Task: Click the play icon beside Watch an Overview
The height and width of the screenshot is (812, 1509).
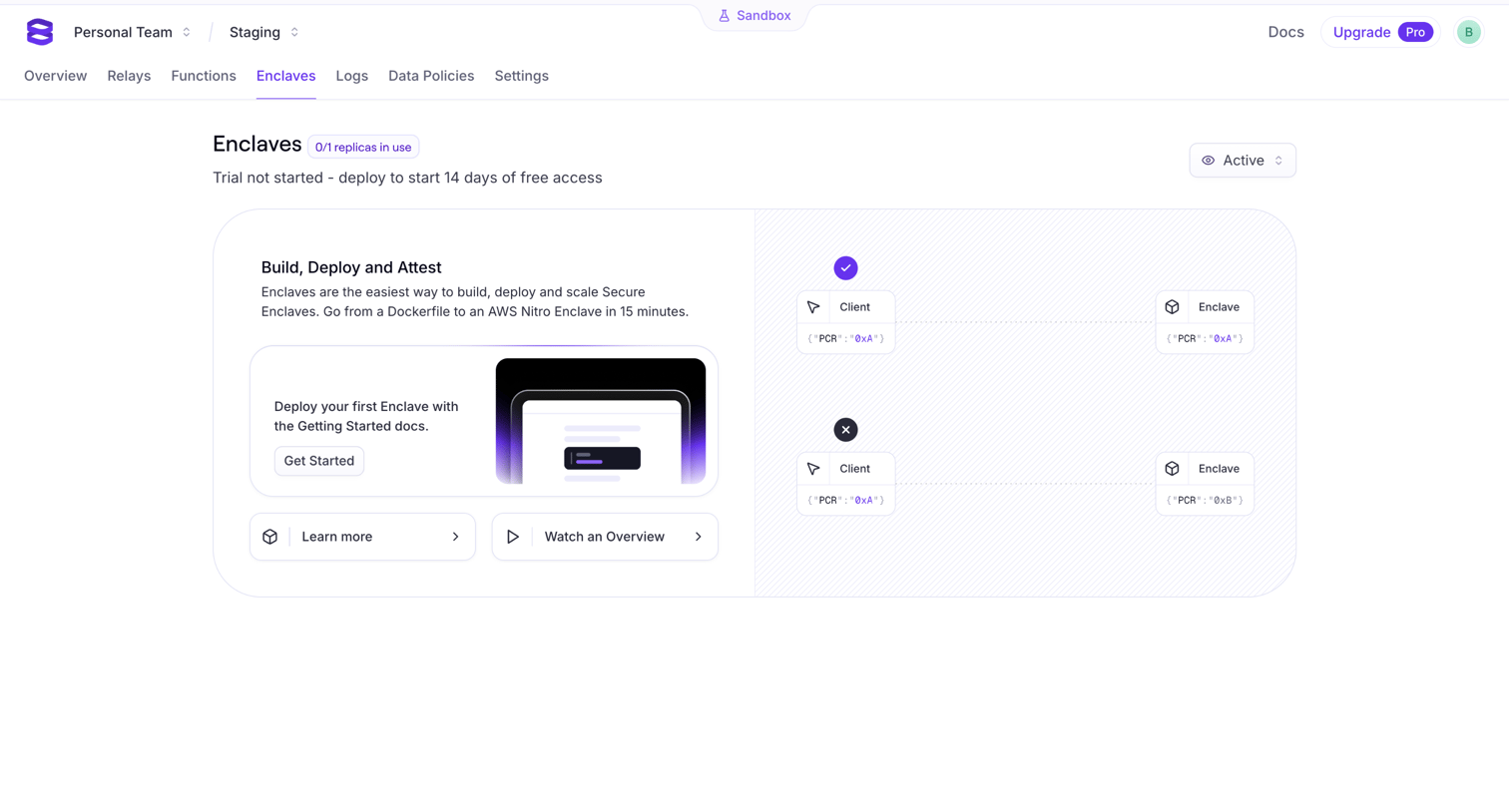Action: coord(513,537)
